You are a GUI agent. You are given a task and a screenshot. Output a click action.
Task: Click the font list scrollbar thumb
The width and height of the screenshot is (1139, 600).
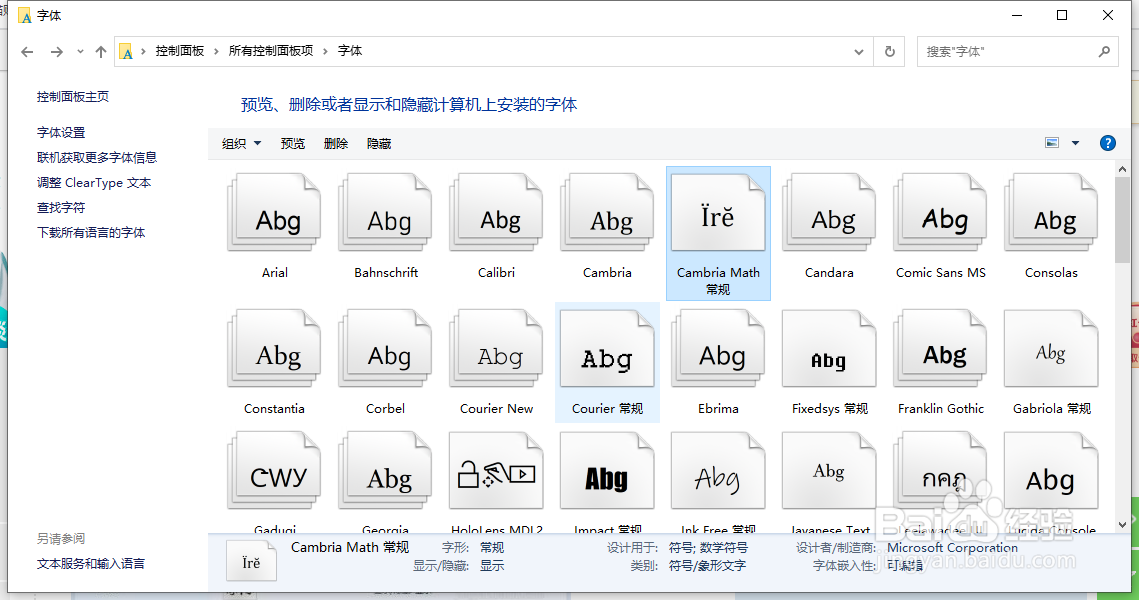coord(1122,219)
